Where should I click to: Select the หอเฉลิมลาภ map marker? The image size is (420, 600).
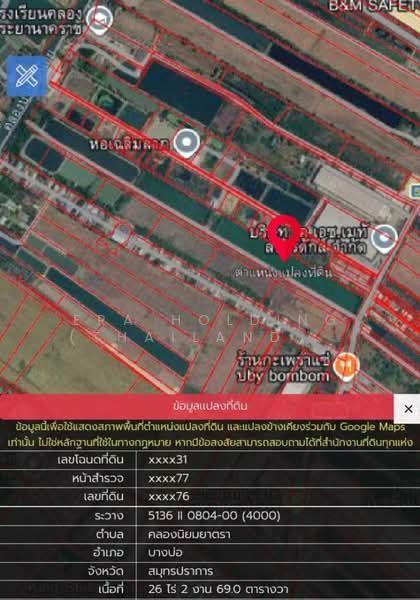(x=187, y=143)
